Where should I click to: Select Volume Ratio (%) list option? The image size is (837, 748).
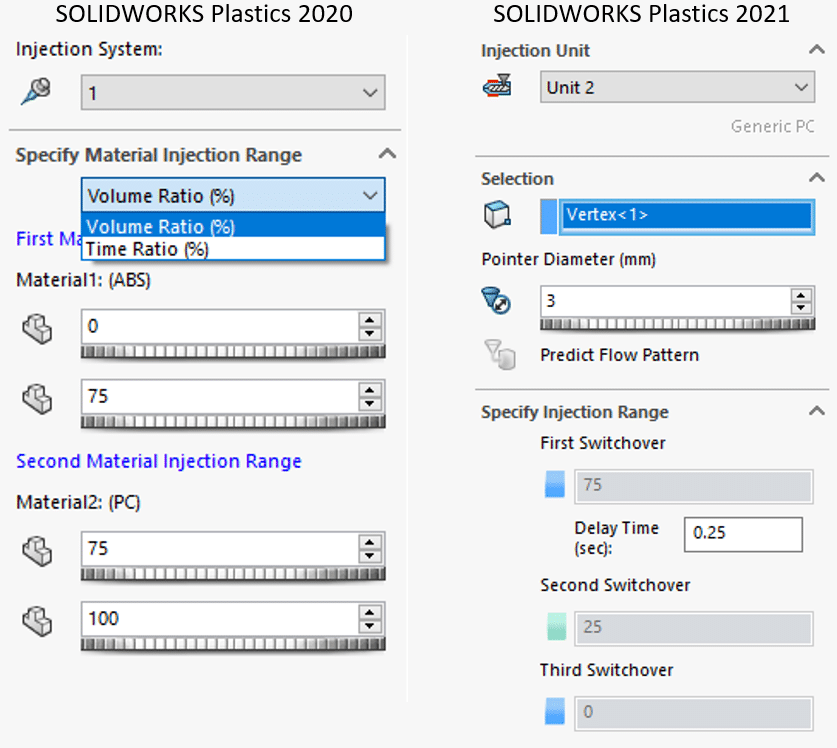click(x=233, y=226)
